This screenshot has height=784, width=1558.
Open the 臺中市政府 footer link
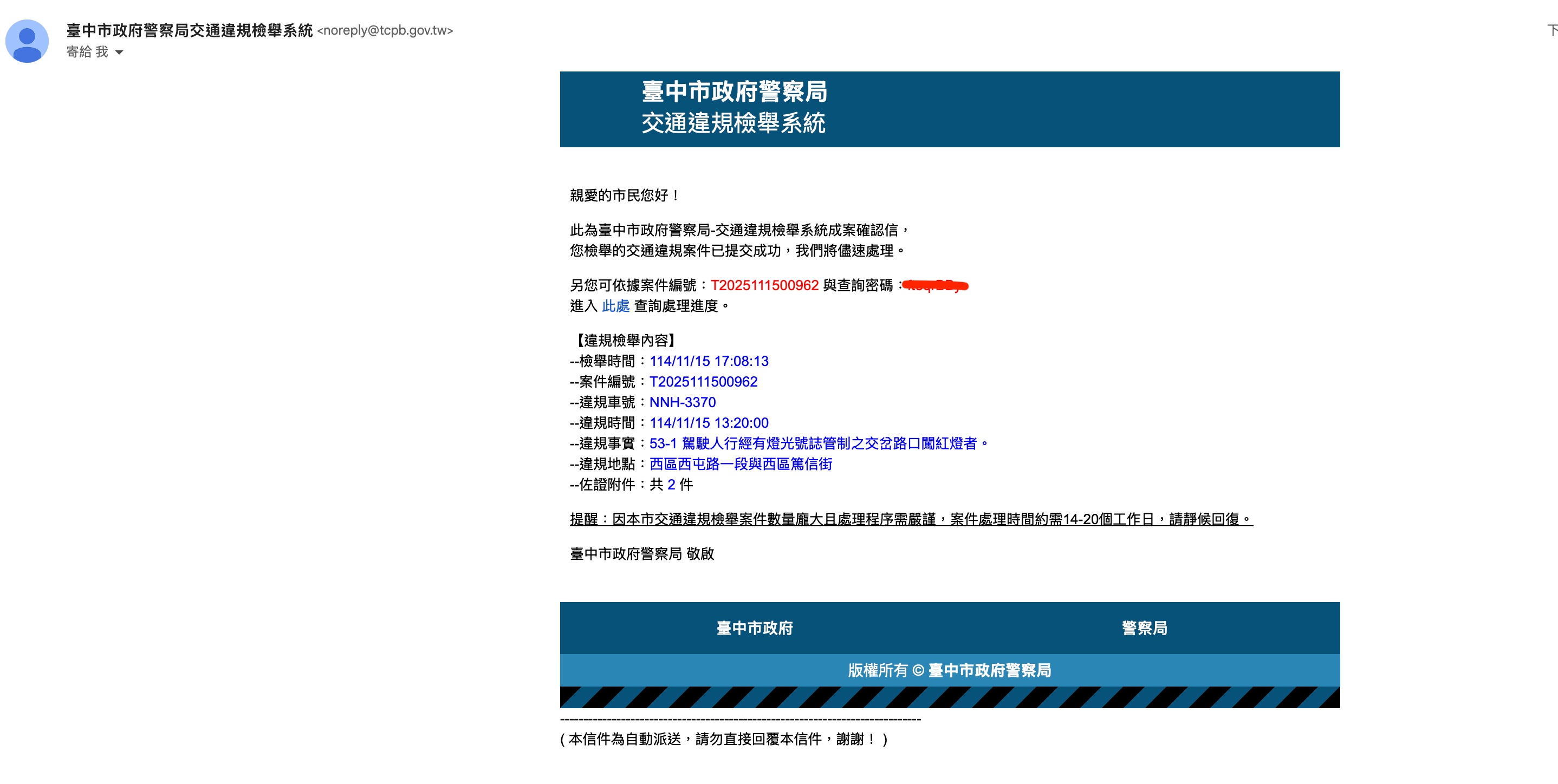pyautogui.click(x=754, y=628)
